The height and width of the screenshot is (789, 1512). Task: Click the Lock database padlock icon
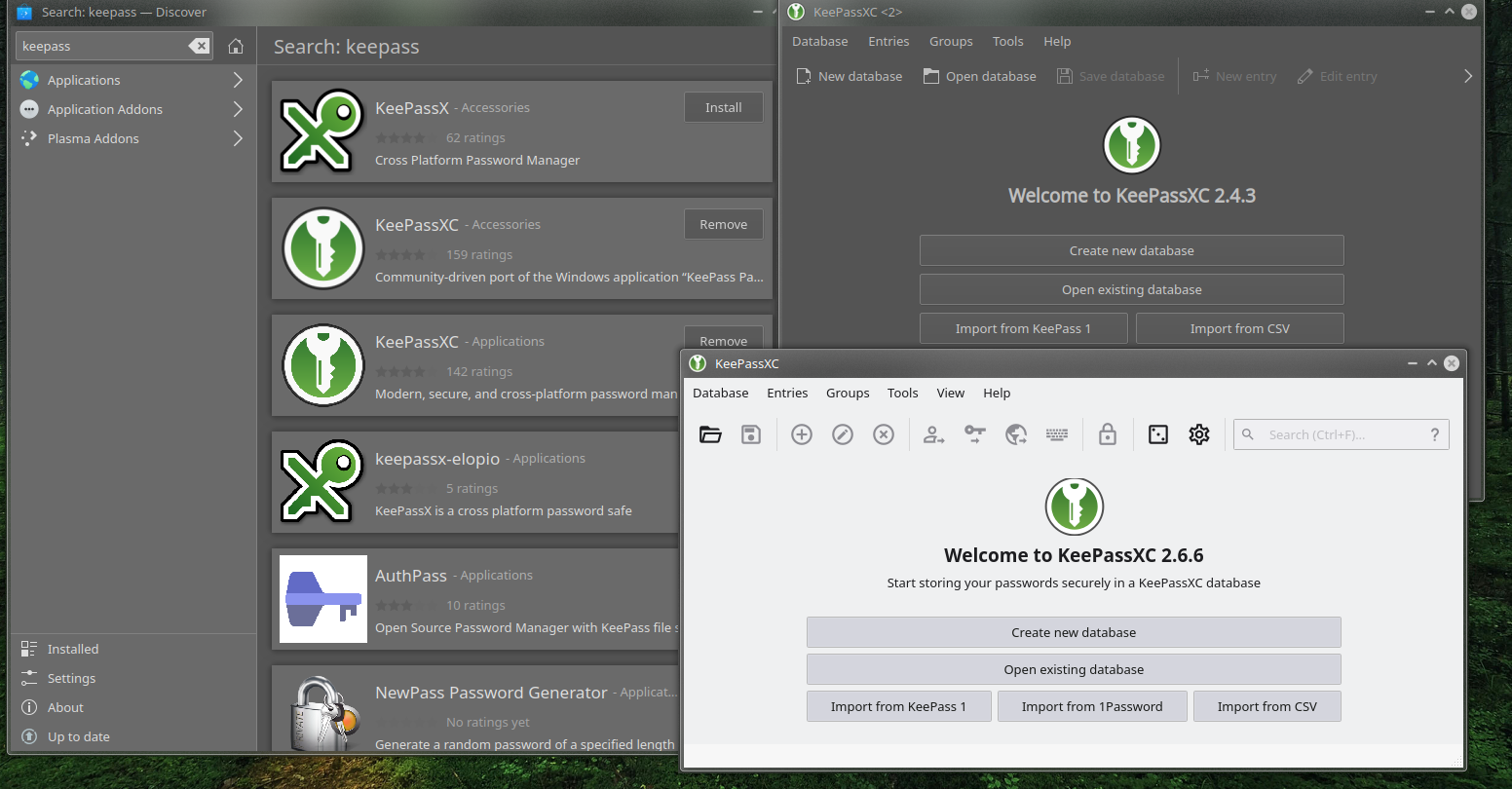click(x=1108, y=434)
